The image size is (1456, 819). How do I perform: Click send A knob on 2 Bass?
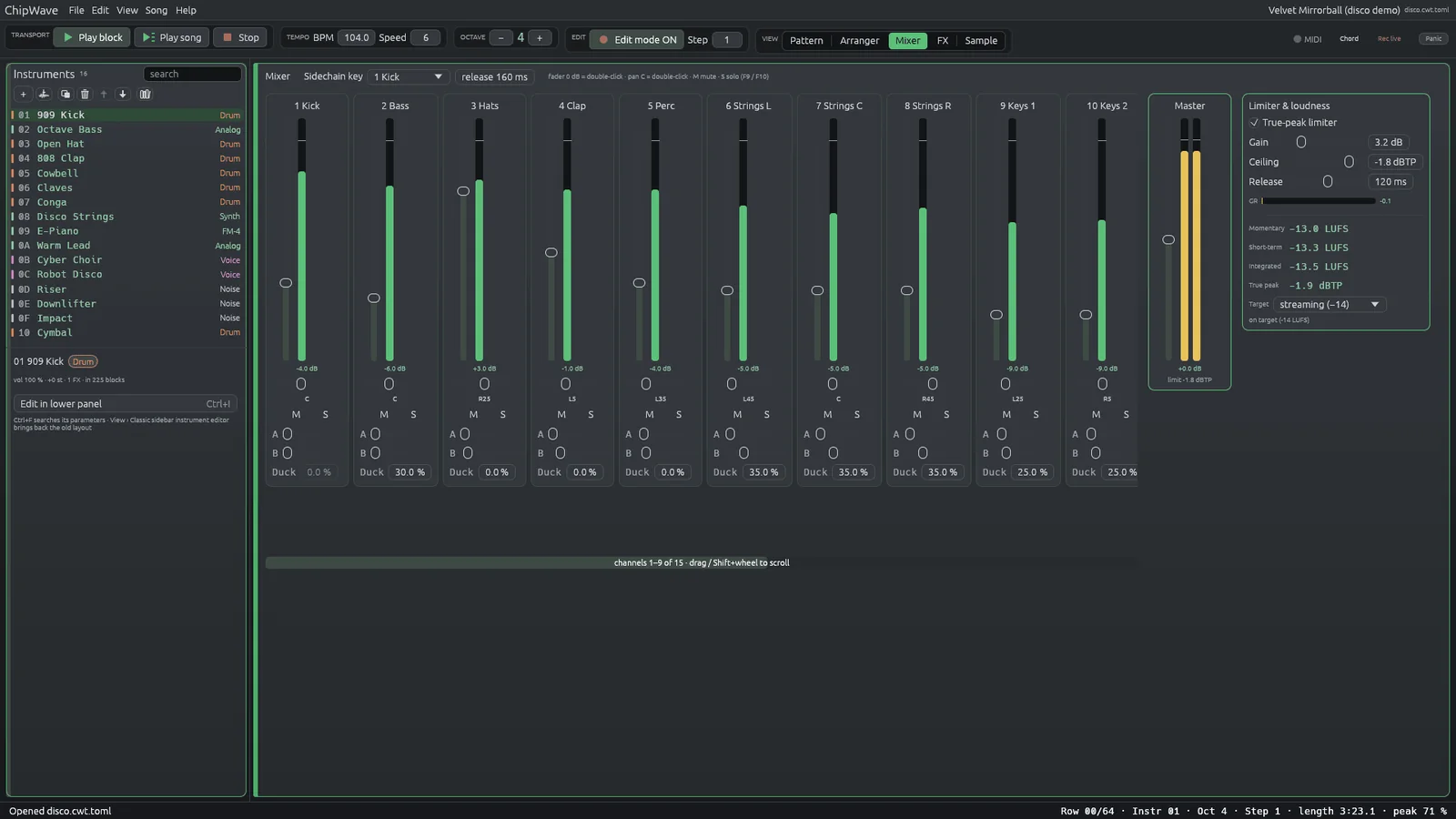point(376,434)
